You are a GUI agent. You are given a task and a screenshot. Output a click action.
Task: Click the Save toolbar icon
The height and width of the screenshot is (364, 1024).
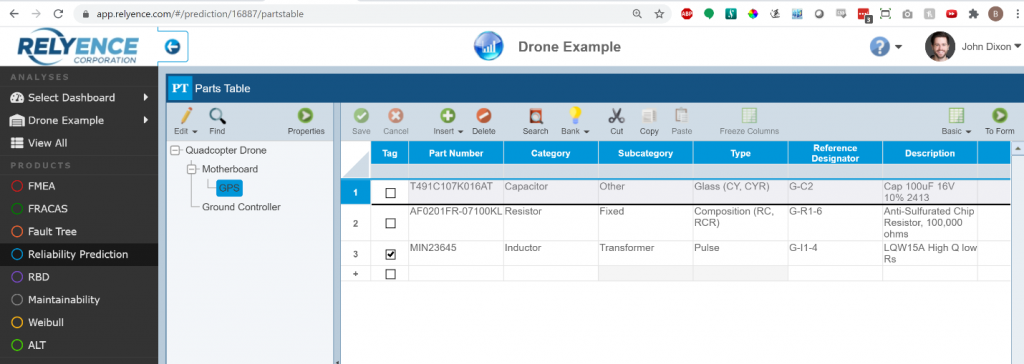pos(361,116)
